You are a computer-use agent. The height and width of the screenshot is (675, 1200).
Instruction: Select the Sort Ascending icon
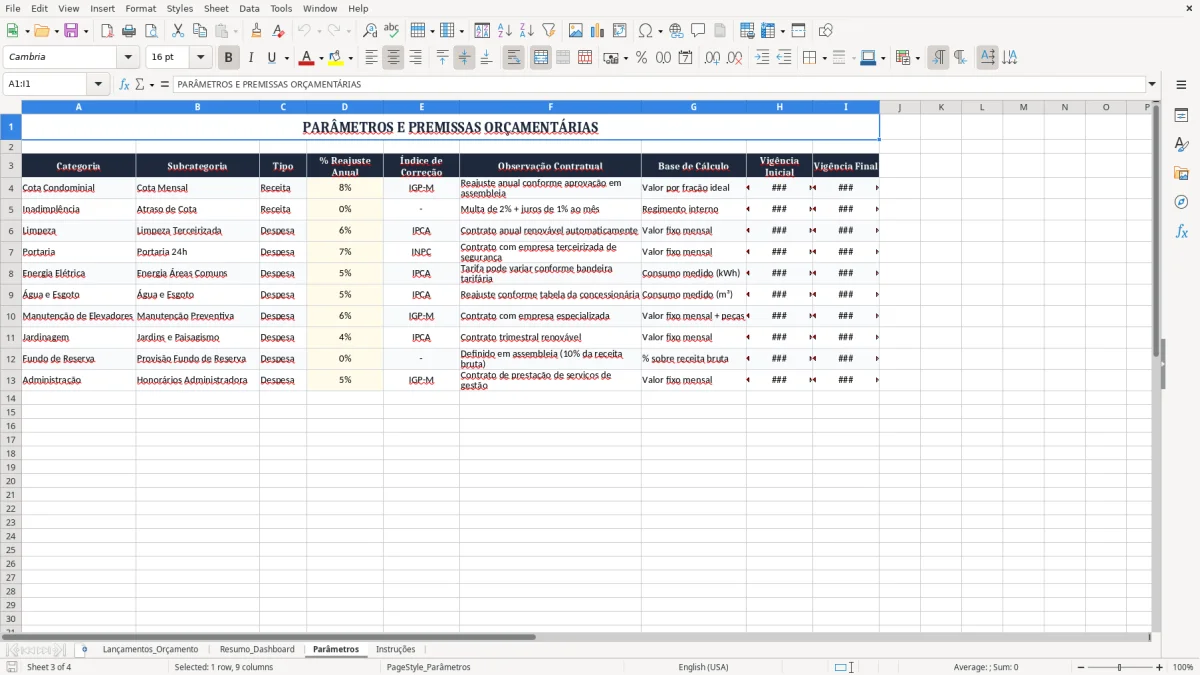pyautogui.click(x=504, y=31)
